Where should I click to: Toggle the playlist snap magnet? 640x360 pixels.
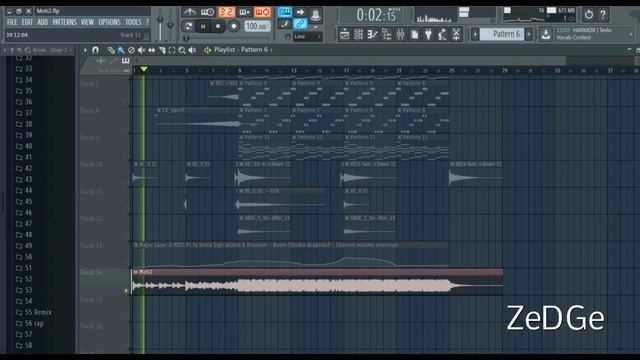96,50
